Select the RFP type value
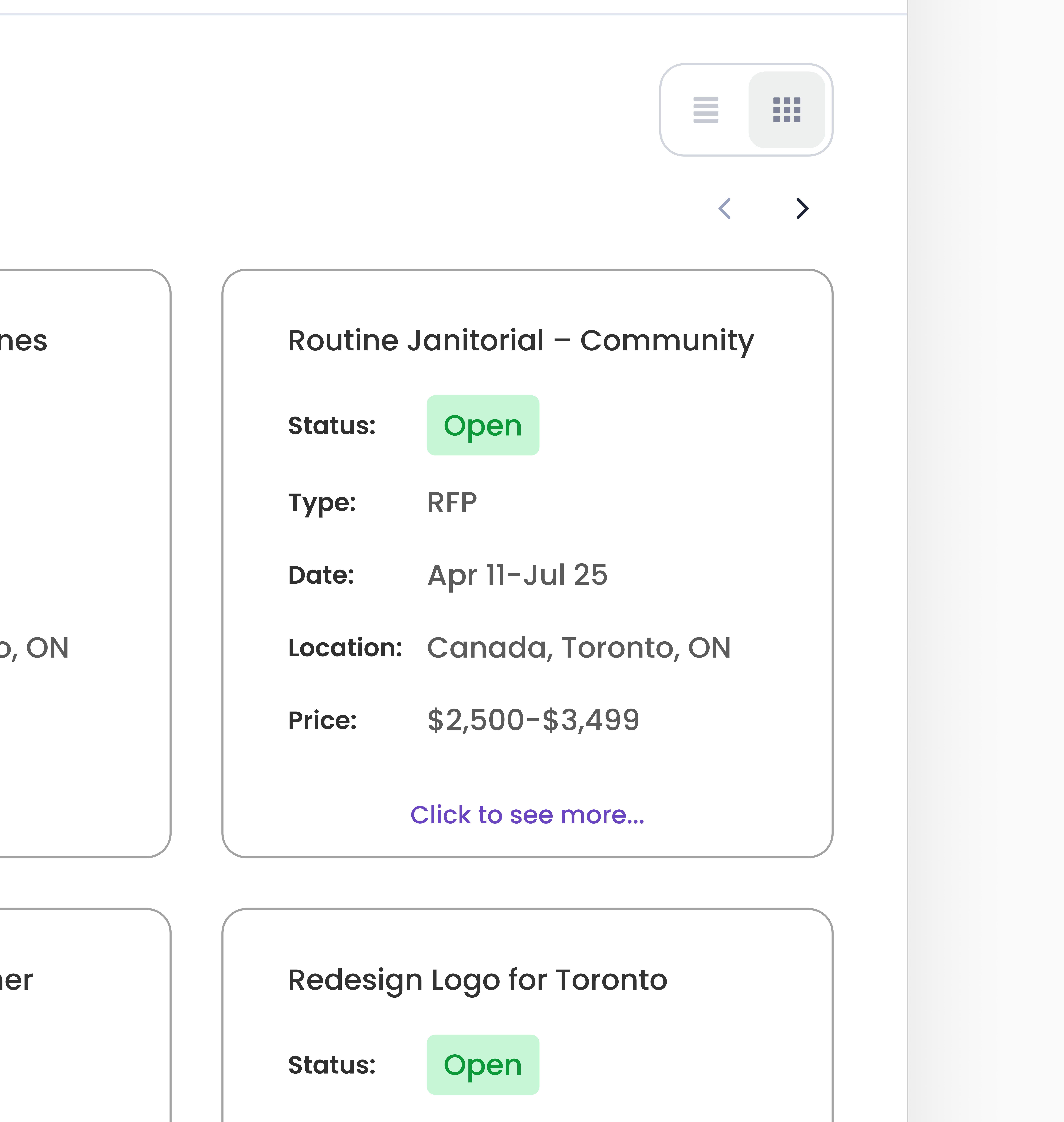This screenshot has width=1064, height=1122. pyautogui.click(x=452, y=503)
